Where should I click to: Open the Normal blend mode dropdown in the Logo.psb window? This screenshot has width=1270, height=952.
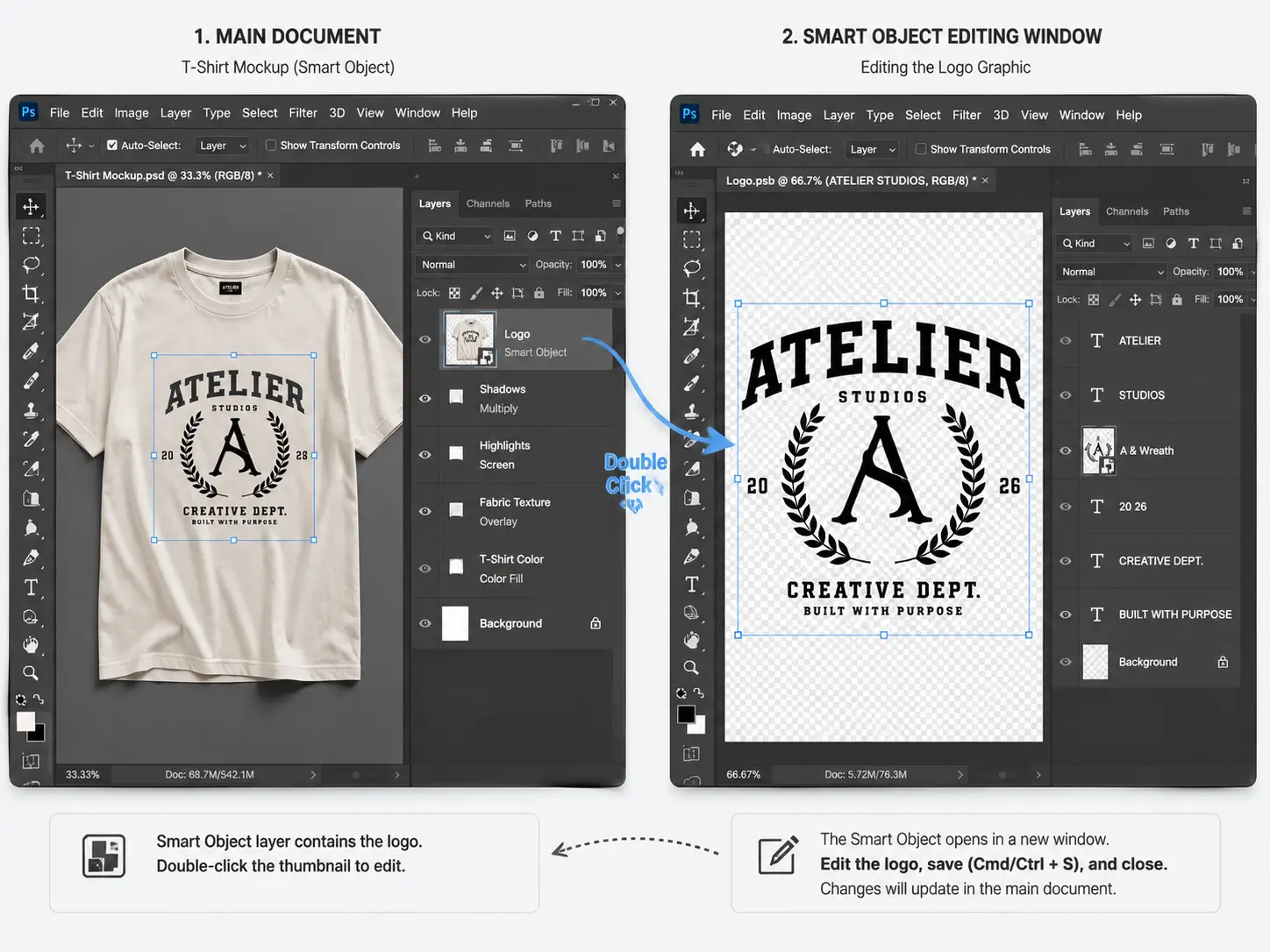click(1112, 272)
